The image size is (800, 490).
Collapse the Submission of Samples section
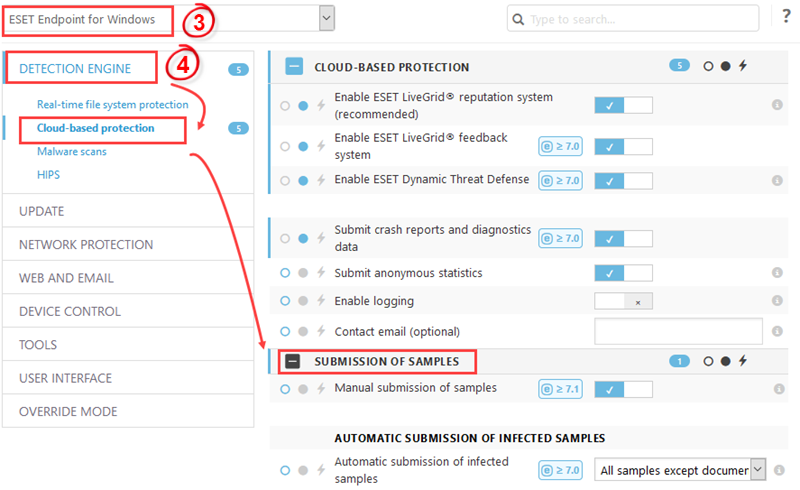(x=292, y=361)
